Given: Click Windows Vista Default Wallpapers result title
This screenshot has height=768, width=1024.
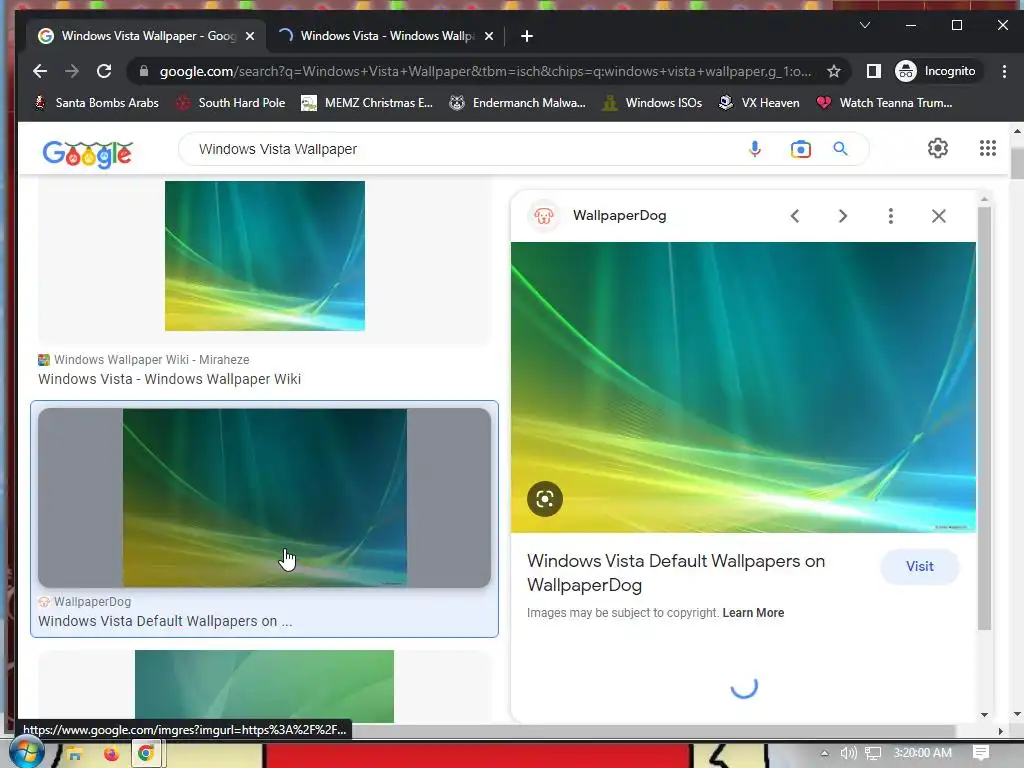Looking at the screenshot, I should click(x=165, y=621).
